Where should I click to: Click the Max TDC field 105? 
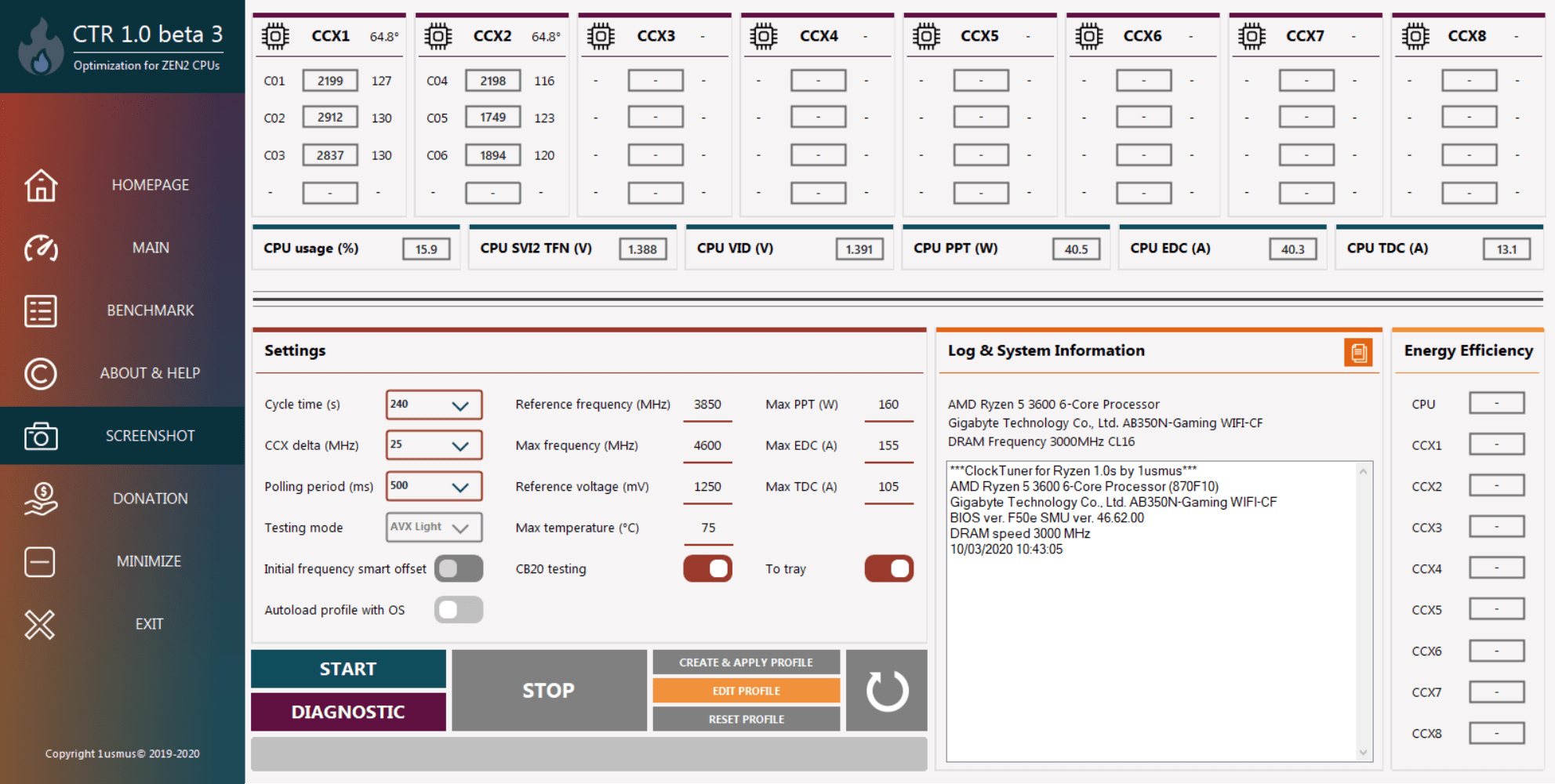pos(888,487)
